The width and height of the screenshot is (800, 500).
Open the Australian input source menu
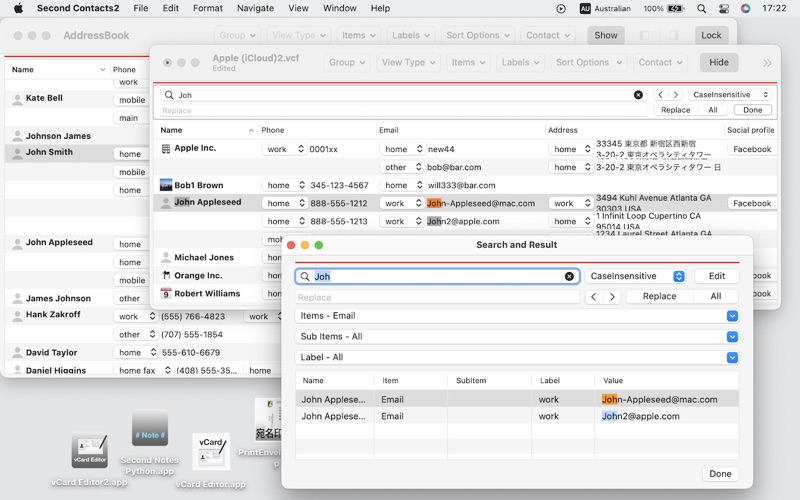tap(605, 8)
